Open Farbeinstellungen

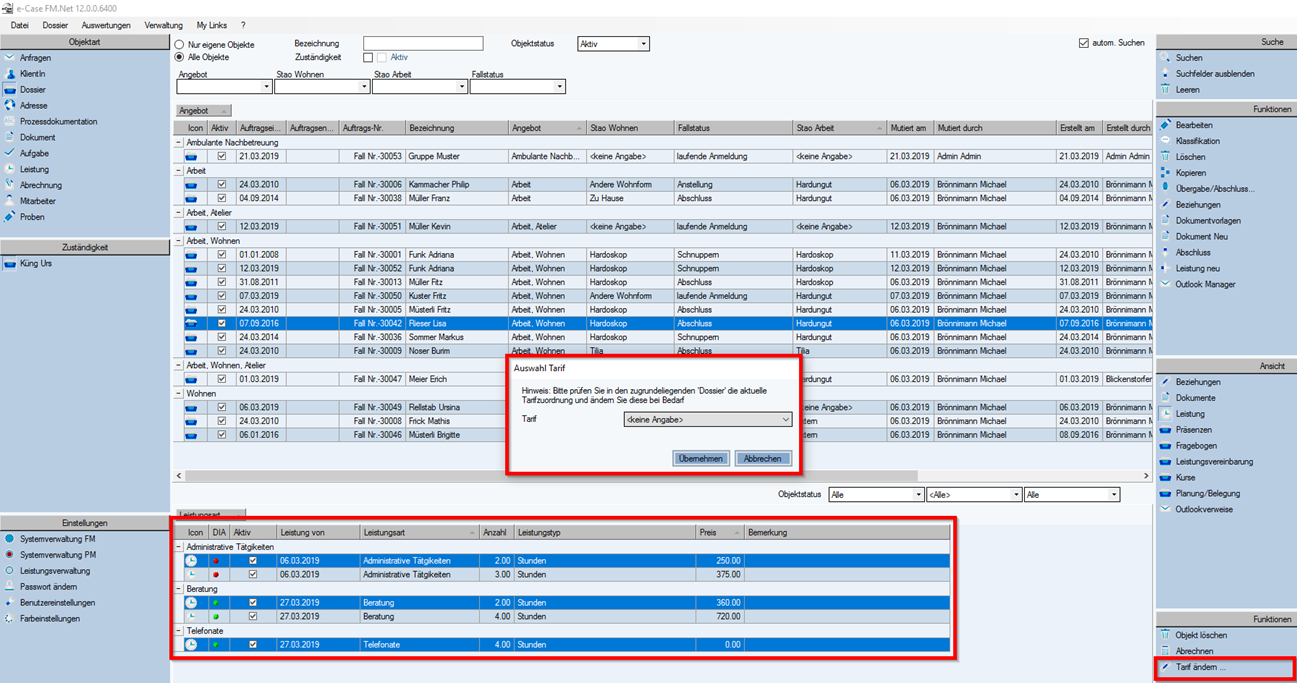(50, 619)
